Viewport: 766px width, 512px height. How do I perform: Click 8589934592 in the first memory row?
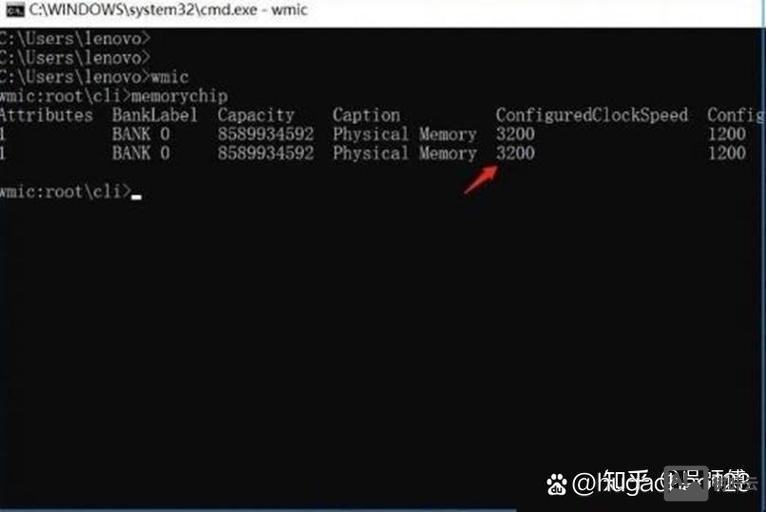(266, 134)
